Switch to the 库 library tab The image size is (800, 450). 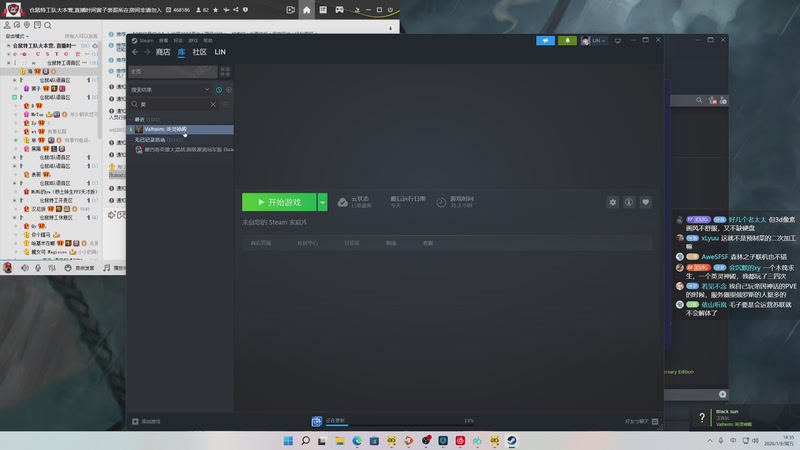coord(181,52)
